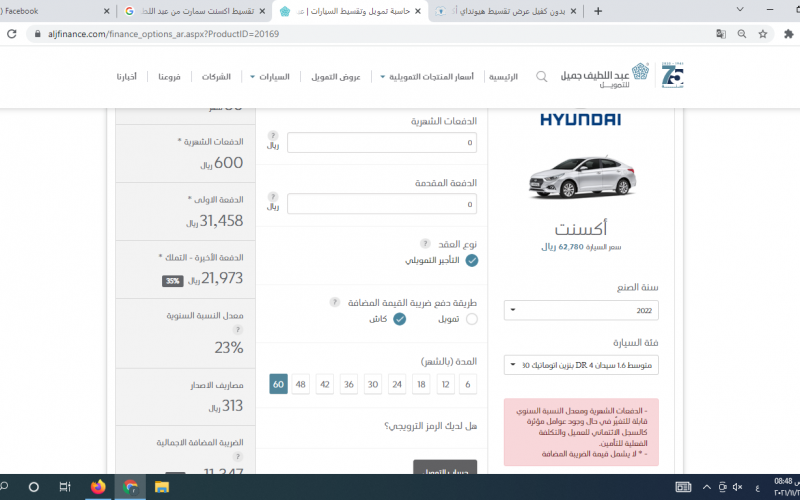The height and width of the screenshot is (500, 800).
Task: Show hidden system tray icons chevron
Action: pyautogui.click(x=707, y=487)
